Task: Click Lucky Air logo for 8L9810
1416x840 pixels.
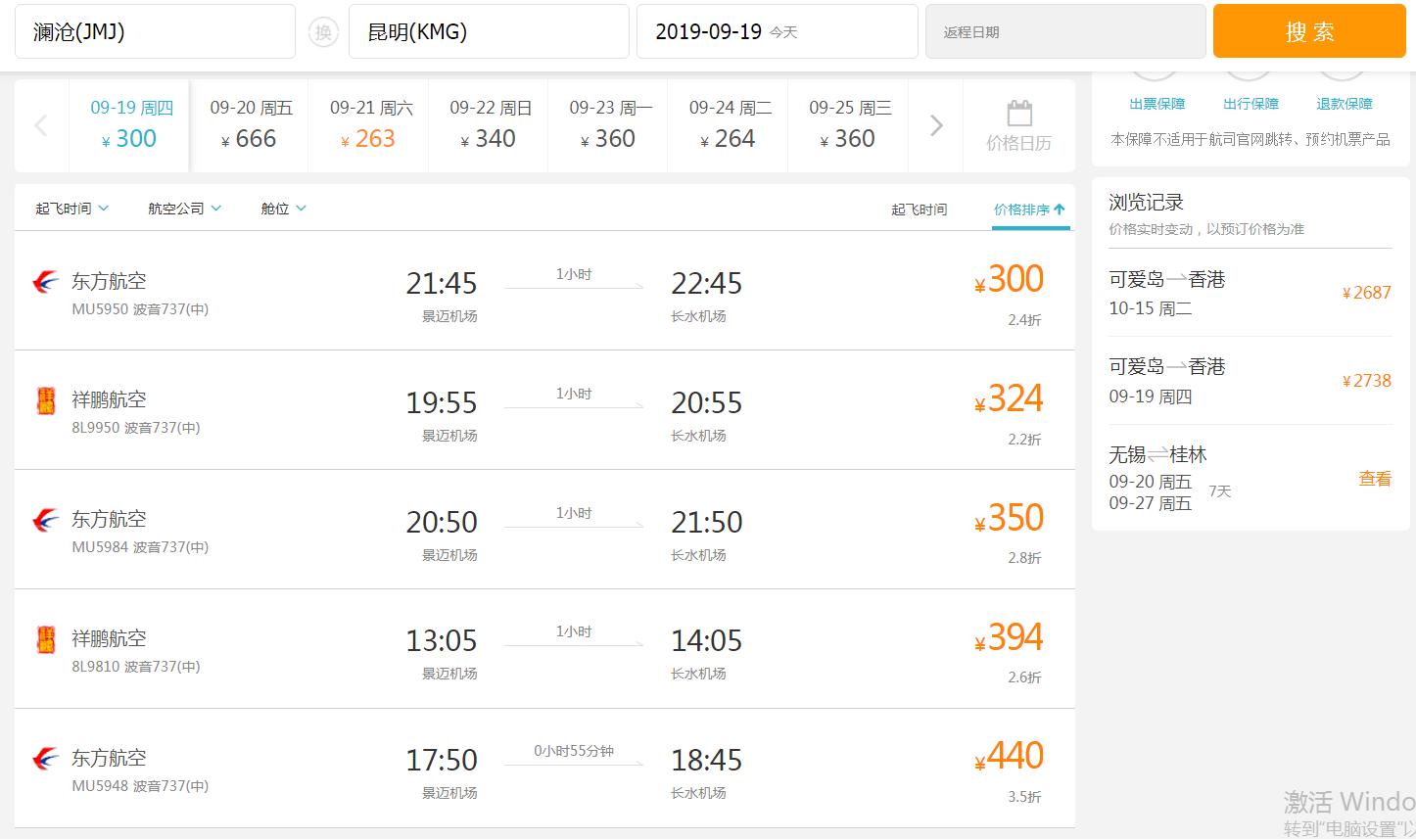Action: pyautogui.click(x=46, y=639)
